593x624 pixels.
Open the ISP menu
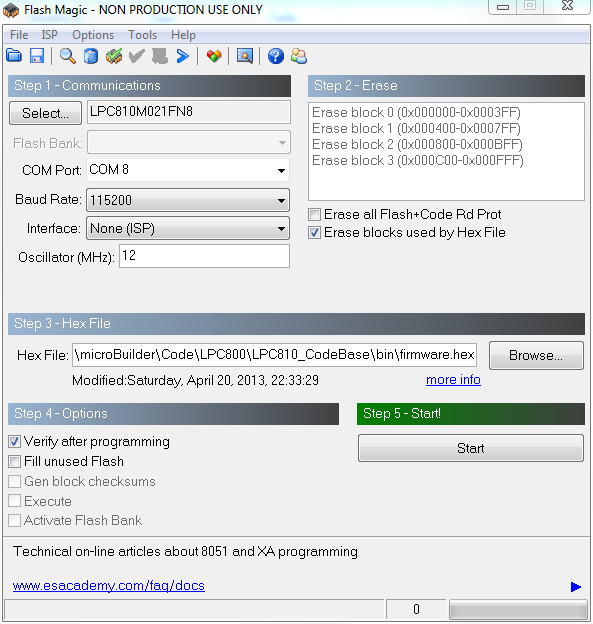tap(49, 35)
